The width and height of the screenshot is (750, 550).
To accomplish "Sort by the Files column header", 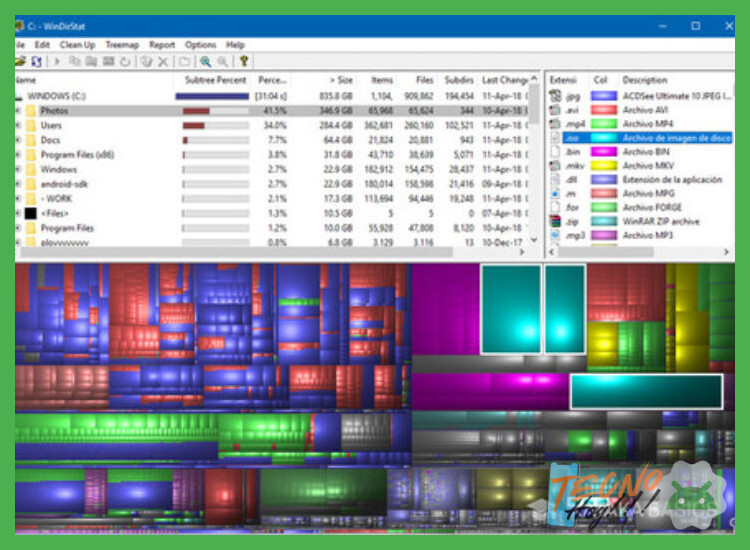I will pos(424,80).
